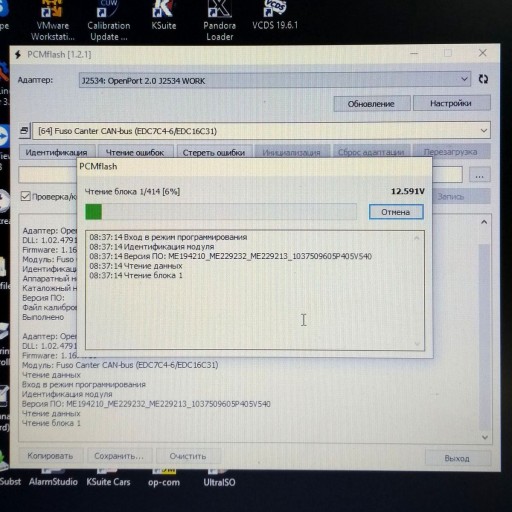The width and height of the screenshot is (512, 512).
Task: Toggle the Проверка checkbox
Action: point(25,196)
